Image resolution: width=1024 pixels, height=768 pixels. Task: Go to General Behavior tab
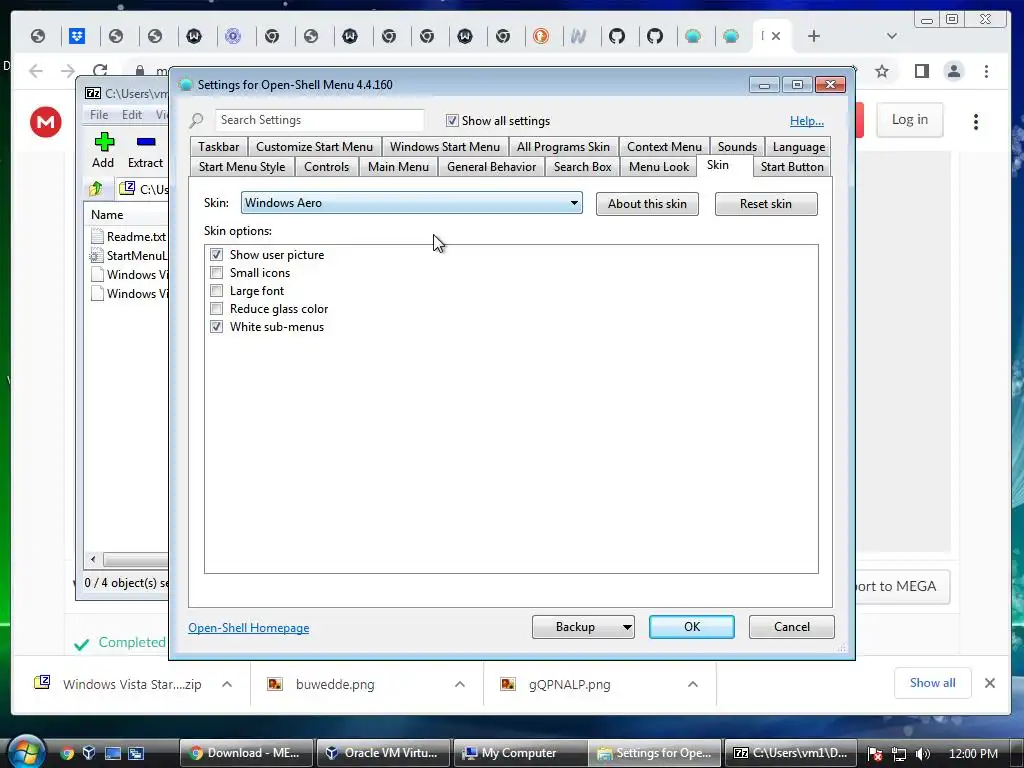pos(491,167)
